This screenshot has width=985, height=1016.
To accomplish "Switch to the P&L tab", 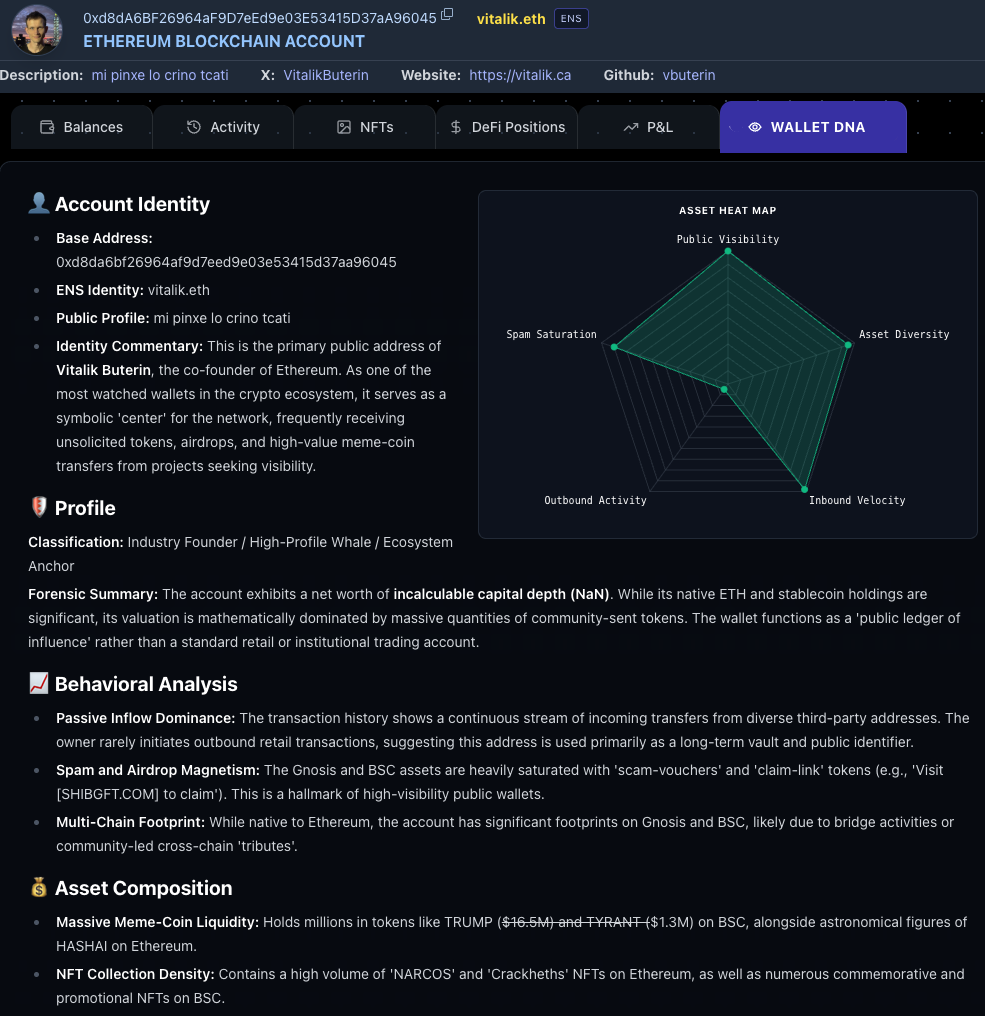I will pyautogui.click(x=648, y=127).
